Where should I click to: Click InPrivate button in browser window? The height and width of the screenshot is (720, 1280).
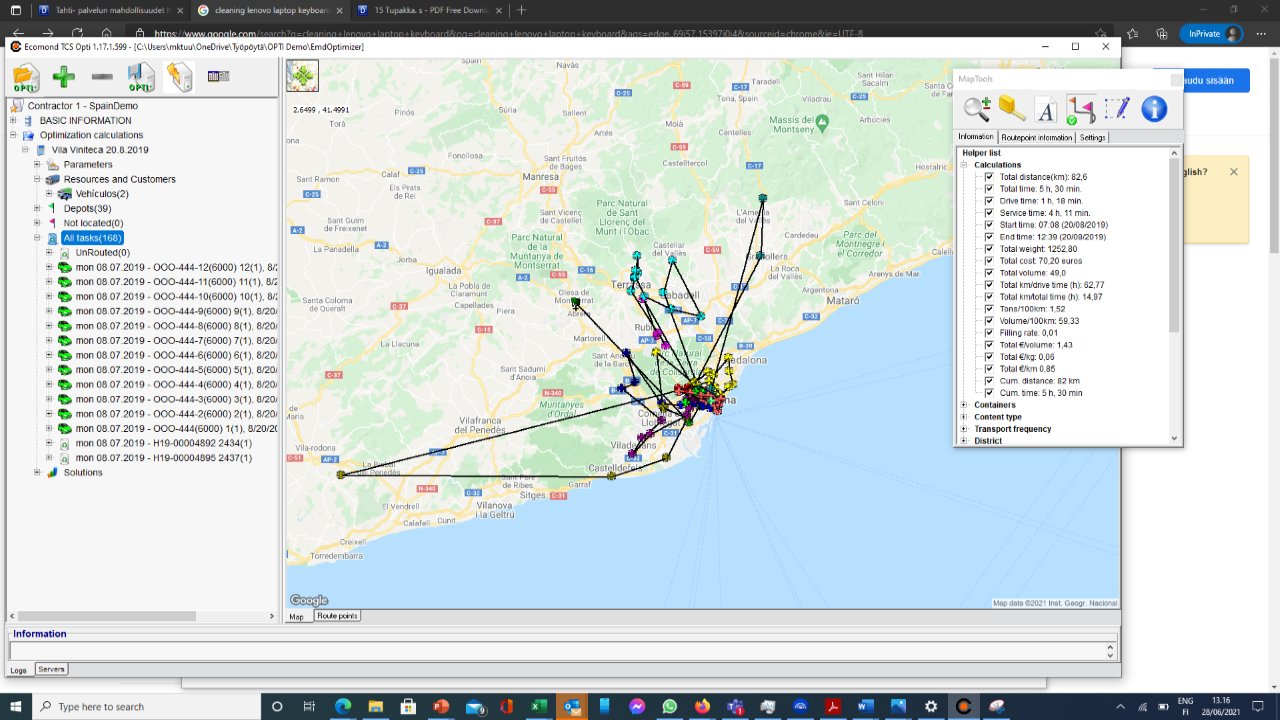click(1212, 33)
